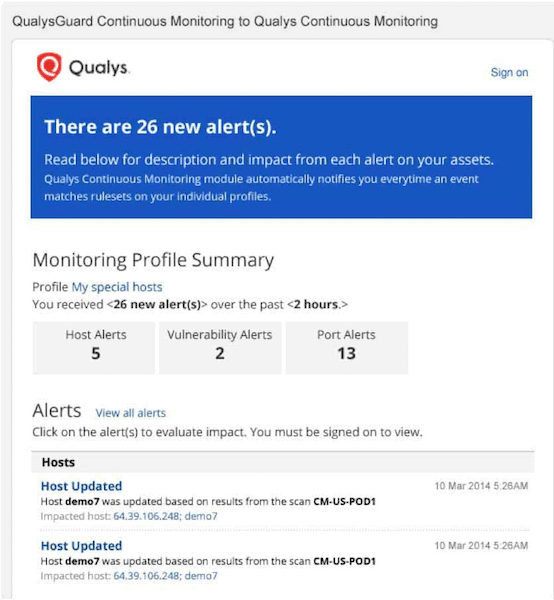Click 'Read below for description' banner sentence
Image resolution: width=554 pixels, height=600 pixels.
[x=269, y=160]
